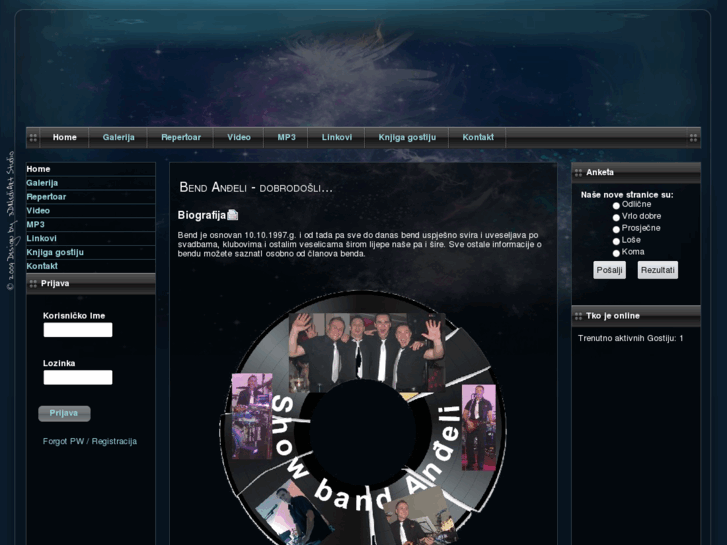Select the Odlične poll option
Viewport: 727px width, 545px height.
tap(616, 205)
